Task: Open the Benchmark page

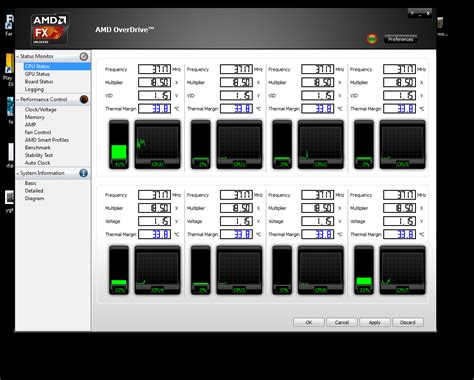Action: (38, 148)
